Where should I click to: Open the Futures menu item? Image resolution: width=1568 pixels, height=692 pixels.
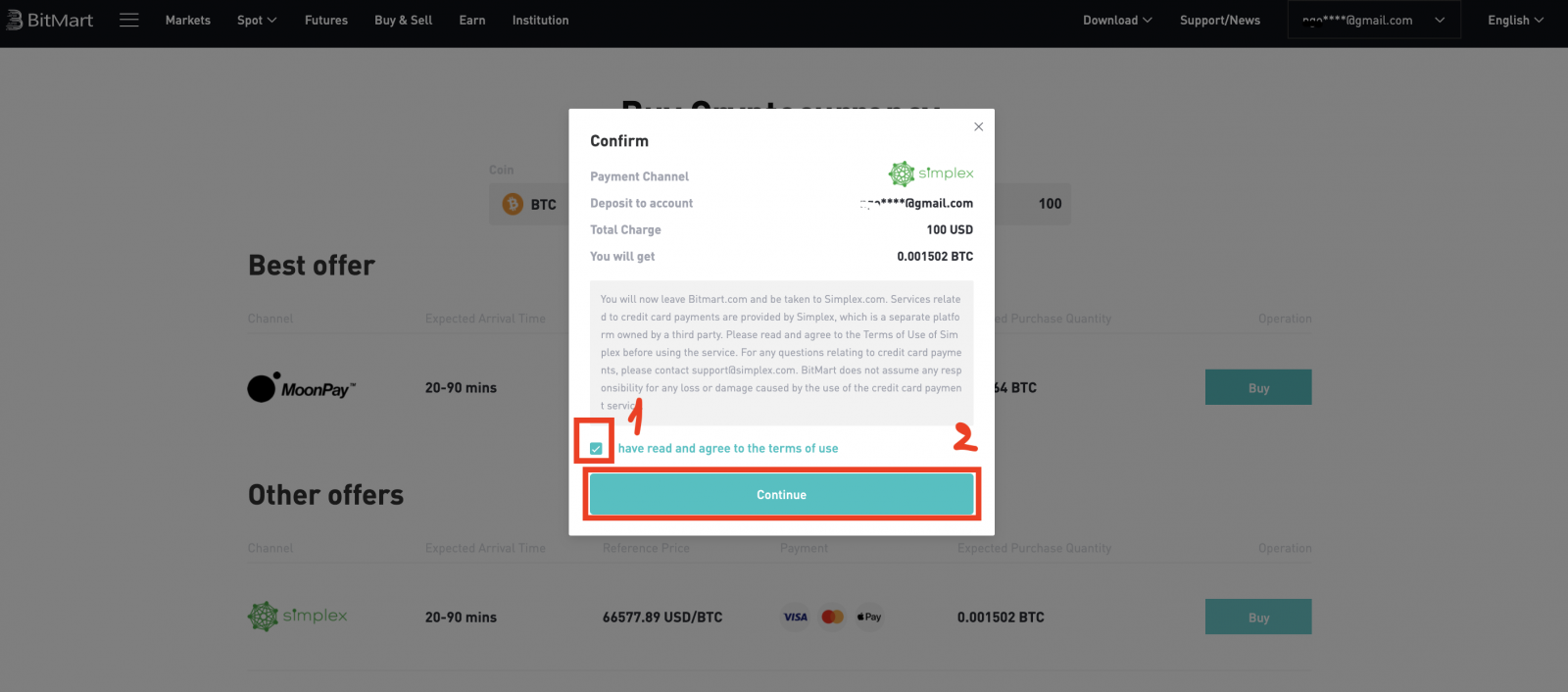[325, 20]
